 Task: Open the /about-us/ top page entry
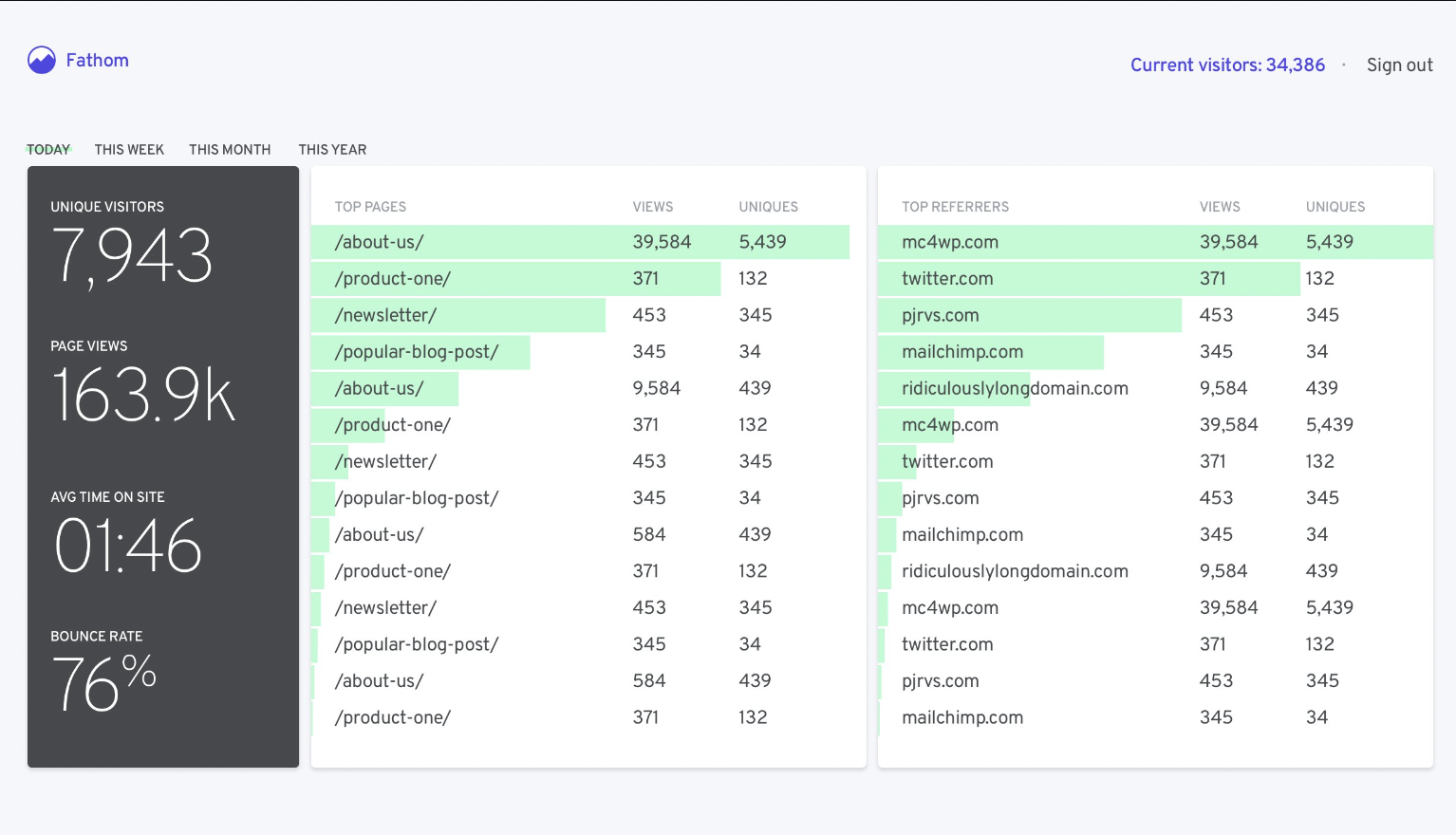380,242
